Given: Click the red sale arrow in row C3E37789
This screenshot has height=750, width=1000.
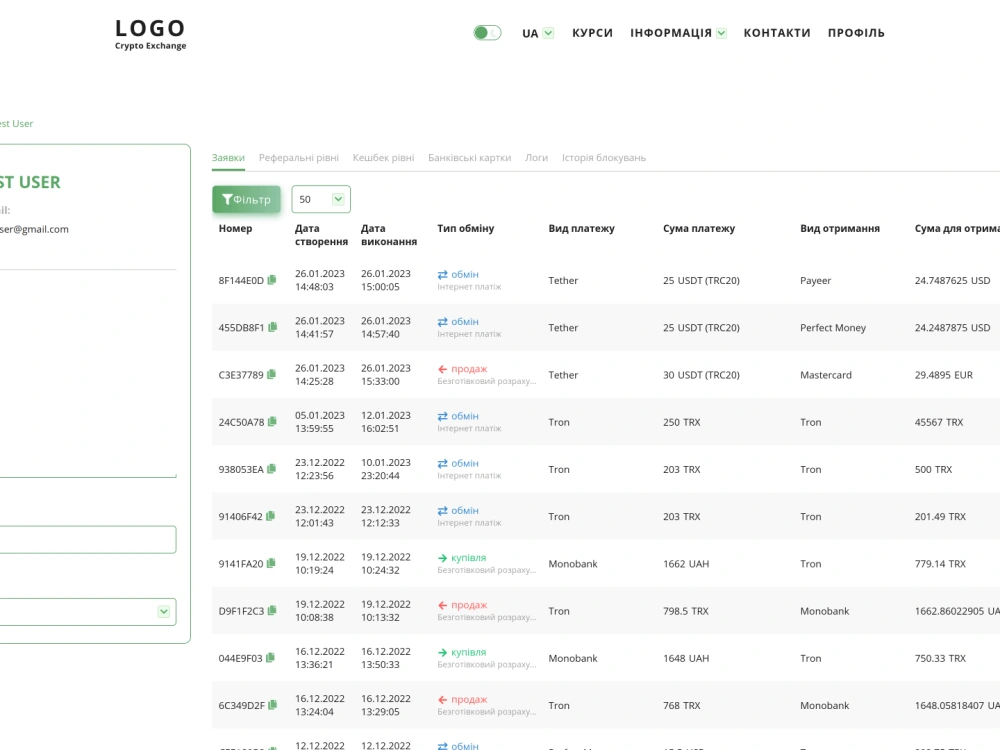Looking at the screenshot, I should point(443,369).
